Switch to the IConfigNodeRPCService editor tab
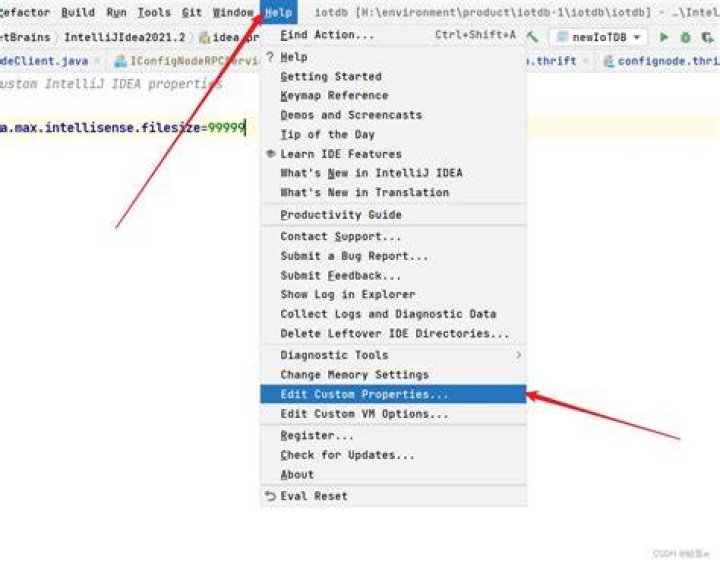 (x=188, y=61)
